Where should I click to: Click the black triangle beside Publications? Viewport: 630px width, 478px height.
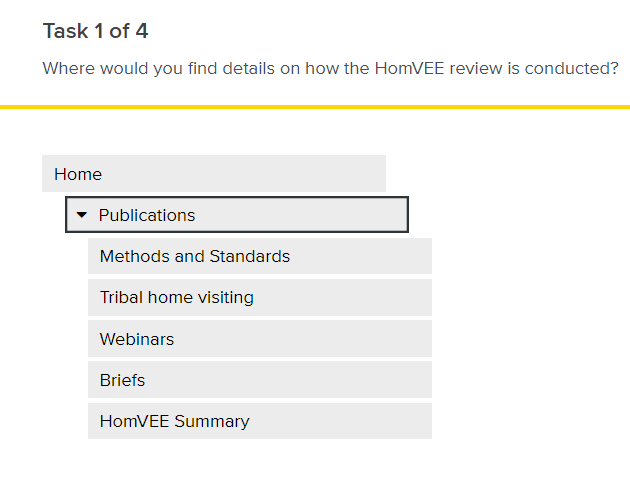(x=82, y=215)
